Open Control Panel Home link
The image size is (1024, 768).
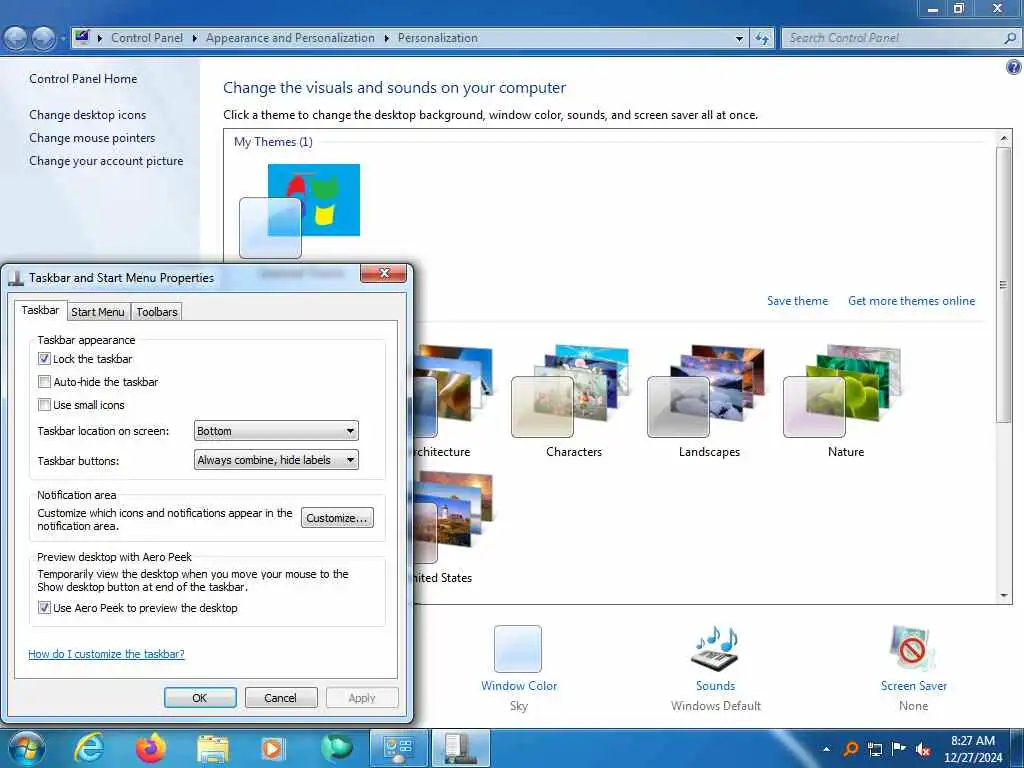pyautogui.click(x=83, y=78)
